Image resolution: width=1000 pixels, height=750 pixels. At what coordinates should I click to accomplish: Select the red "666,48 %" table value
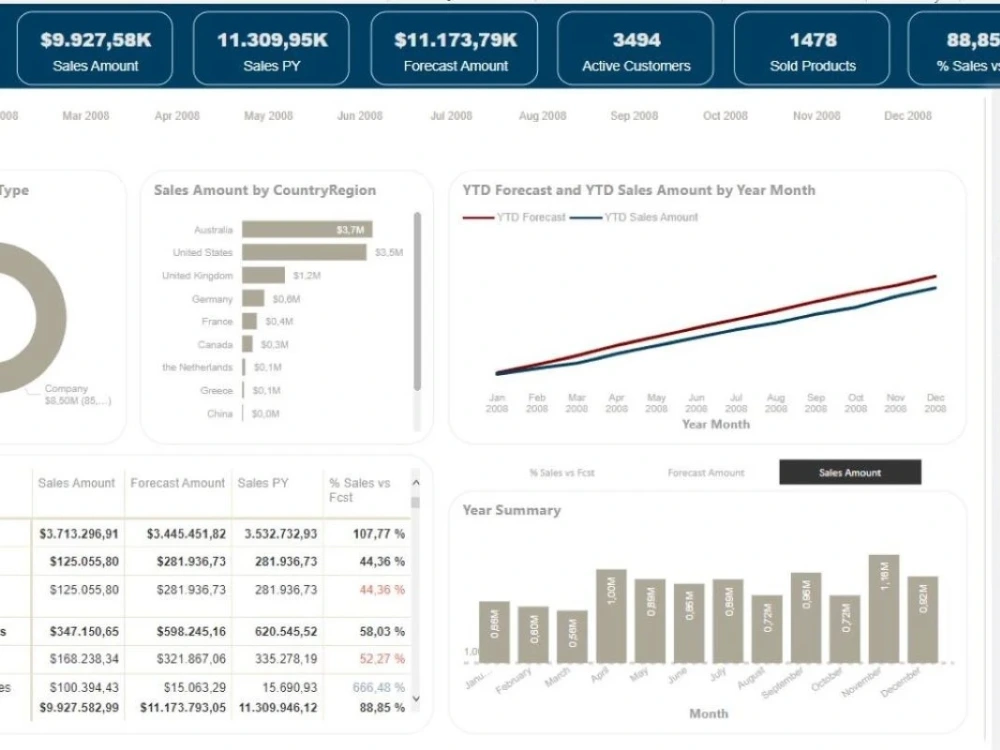pos(380,687)
